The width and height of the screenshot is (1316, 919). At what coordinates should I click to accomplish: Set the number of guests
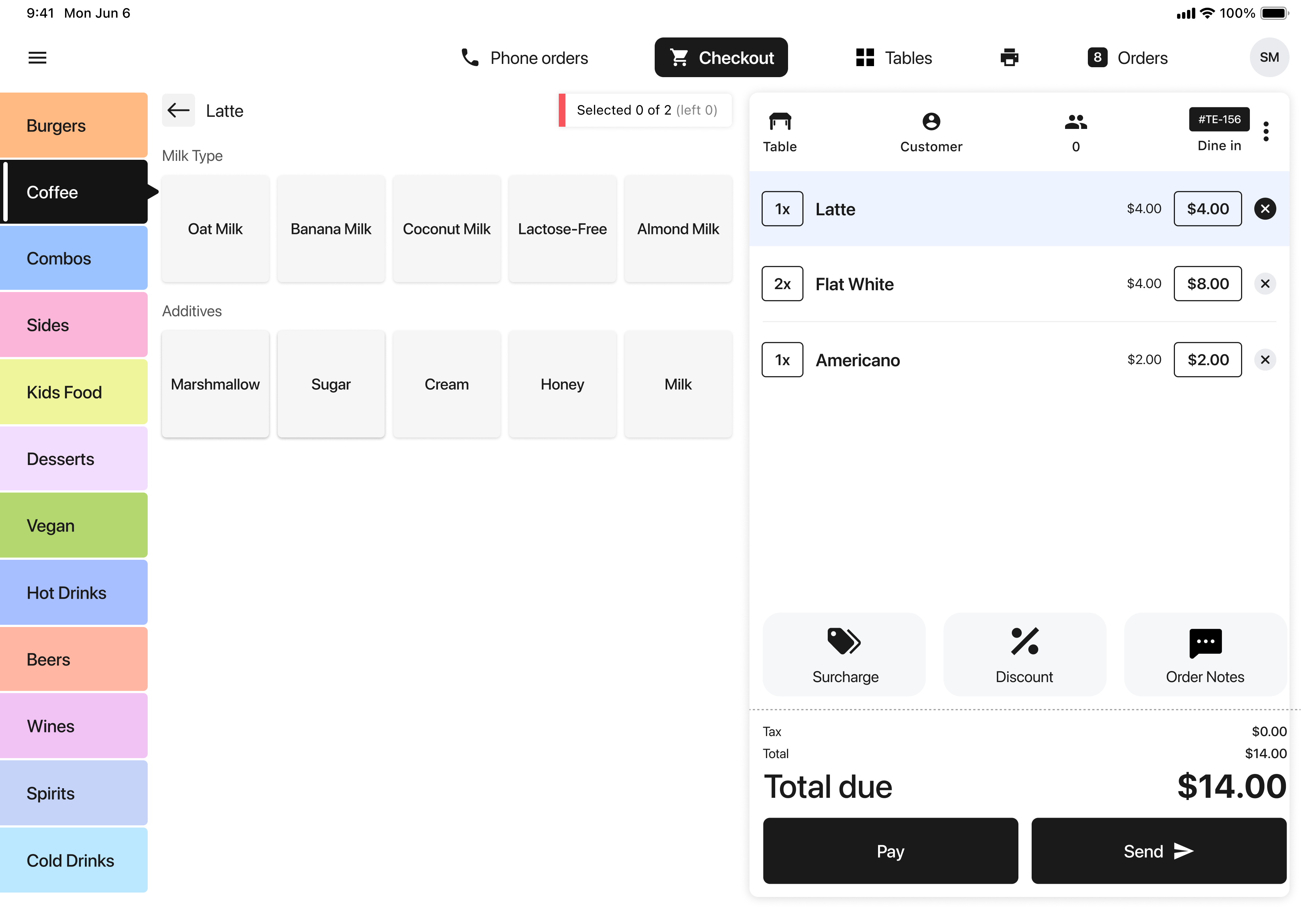(1076, 132)
